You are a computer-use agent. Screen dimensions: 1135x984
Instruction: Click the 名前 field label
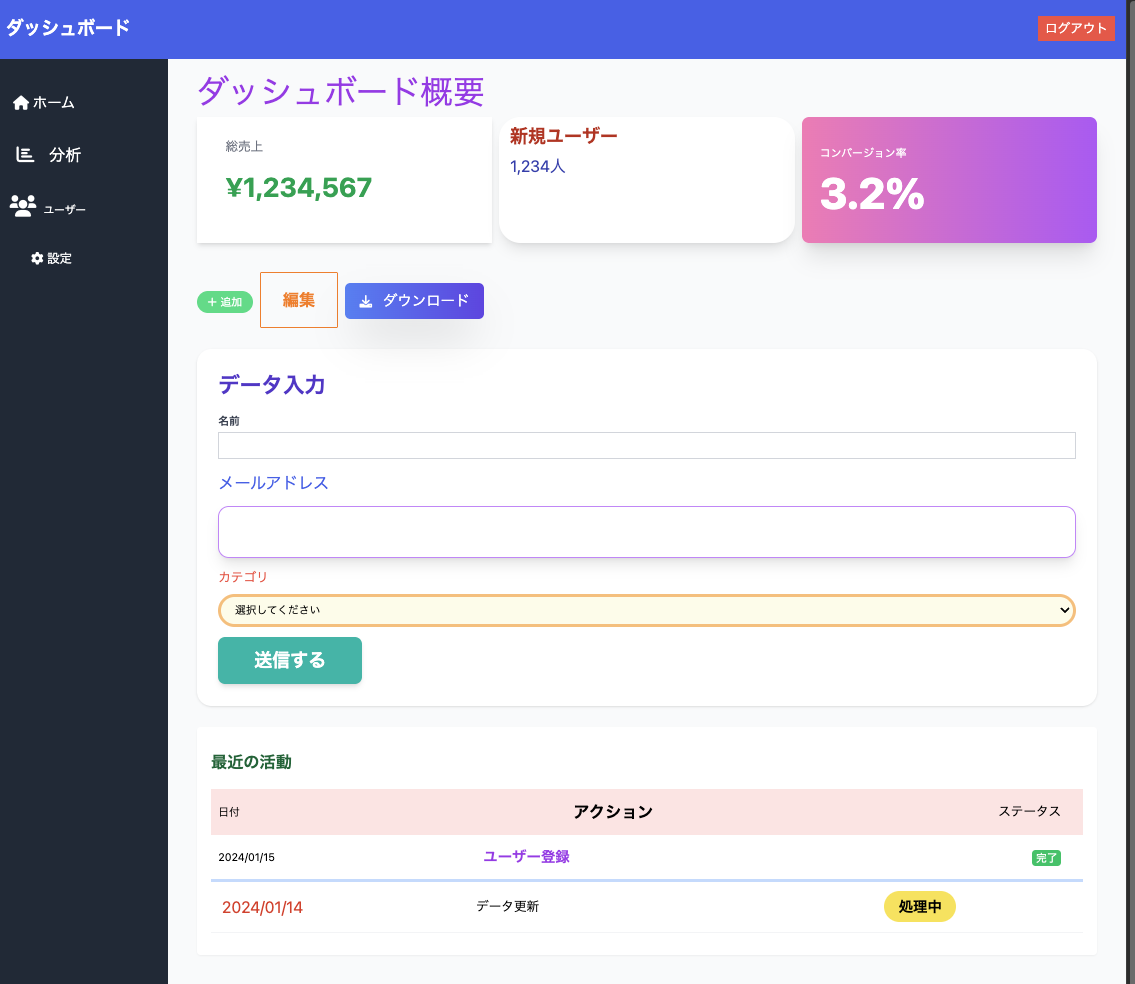(x=229, y=421)
